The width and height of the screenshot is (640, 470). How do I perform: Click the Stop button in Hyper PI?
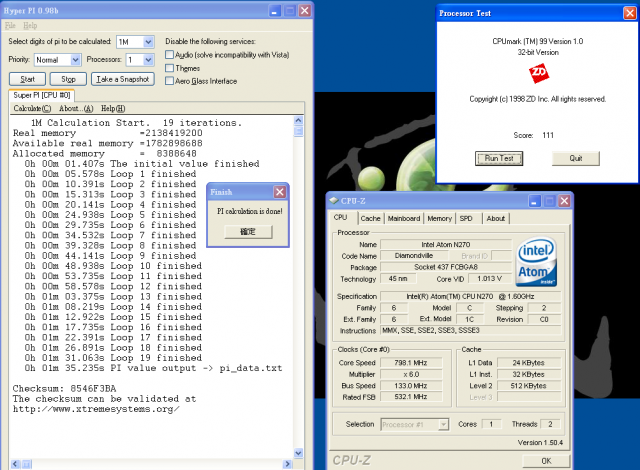point(68,79)
